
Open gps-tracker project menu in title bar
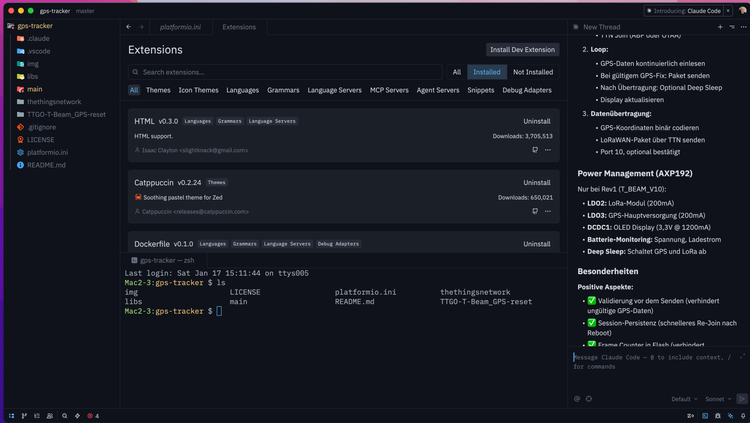click(55, 11)
